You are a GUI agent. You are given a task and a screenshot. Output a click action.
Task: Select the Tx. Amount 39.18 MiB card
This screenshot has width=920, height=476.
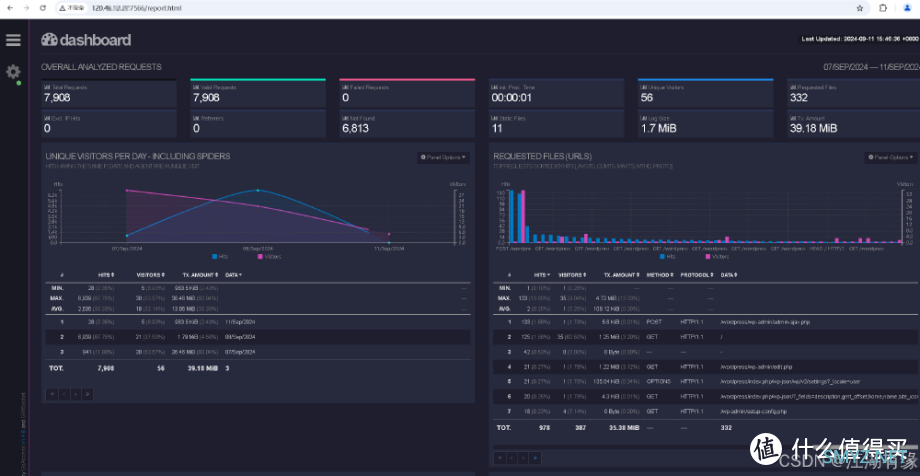coord(854,124)
